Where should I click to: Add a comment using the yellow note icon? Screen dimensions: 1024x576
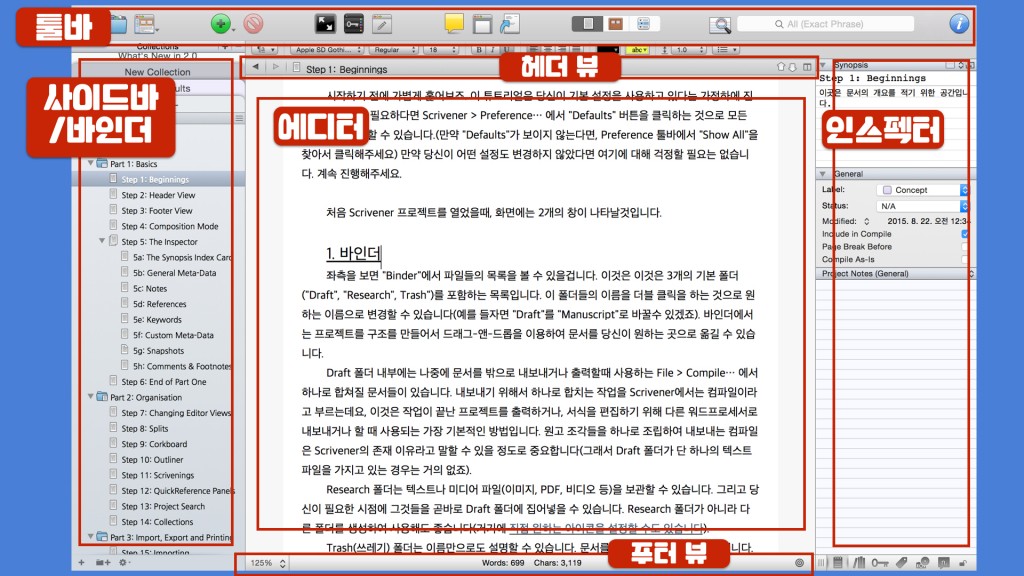click(453, 24)
